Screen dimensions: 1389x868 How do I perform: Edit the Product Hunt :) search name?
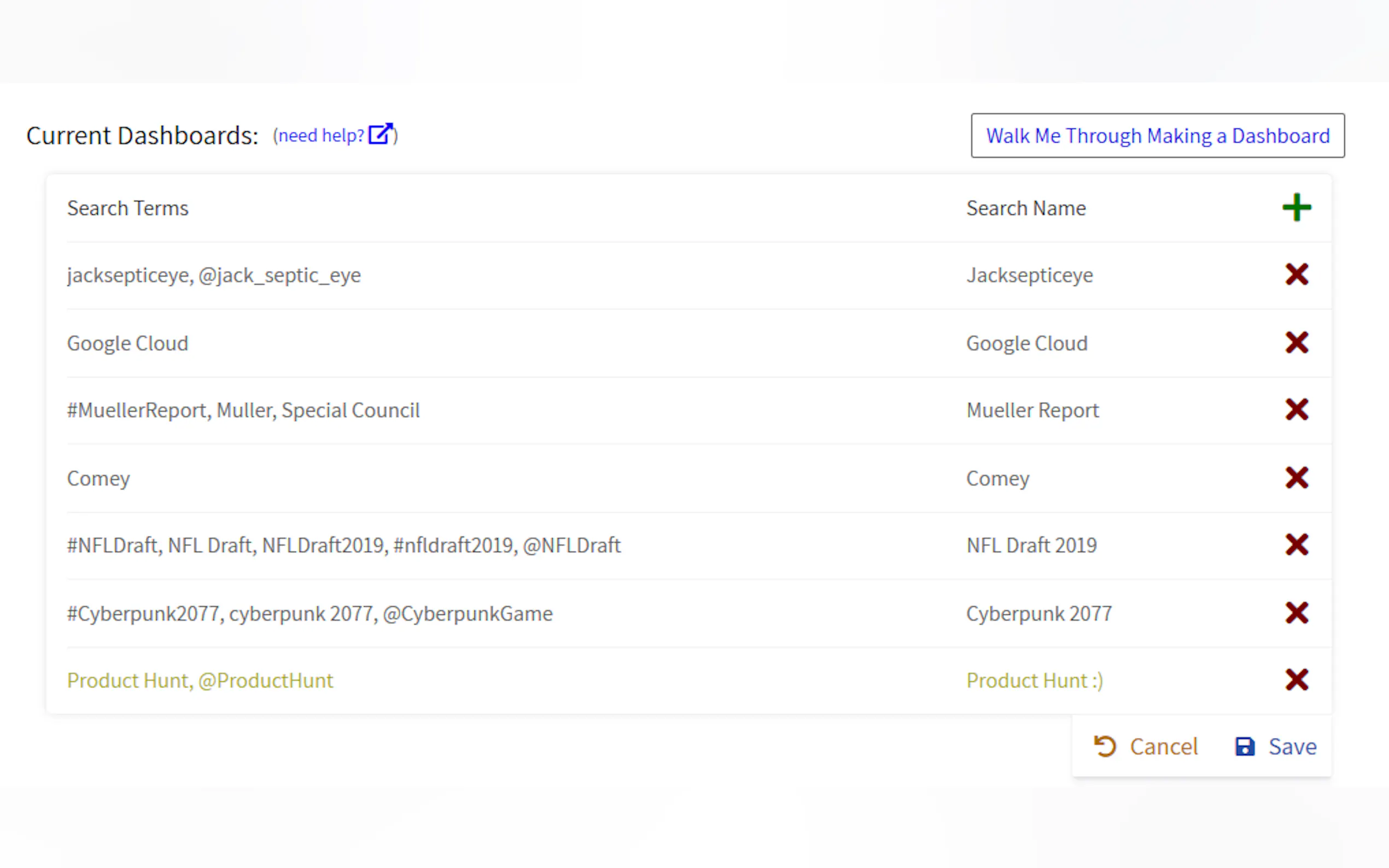(1035, 681)
